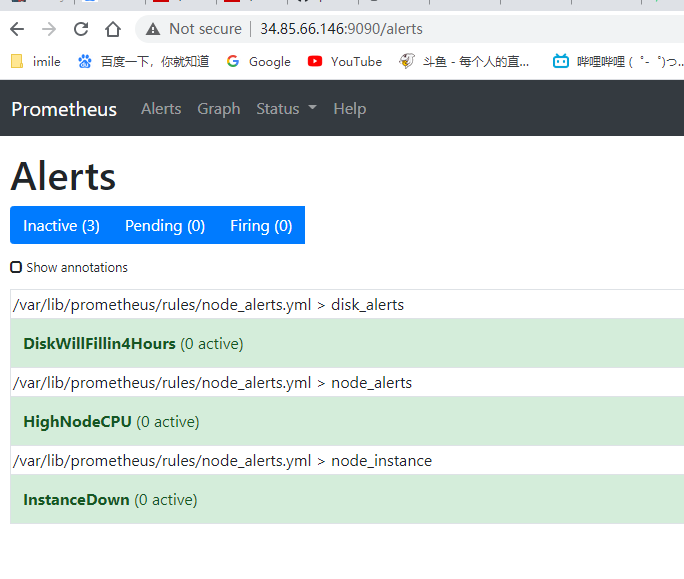Image resolution: width=684 pixels, height=579 pixels.
Task: Click the node_alerts rule group heading
Action: [212, 383]
